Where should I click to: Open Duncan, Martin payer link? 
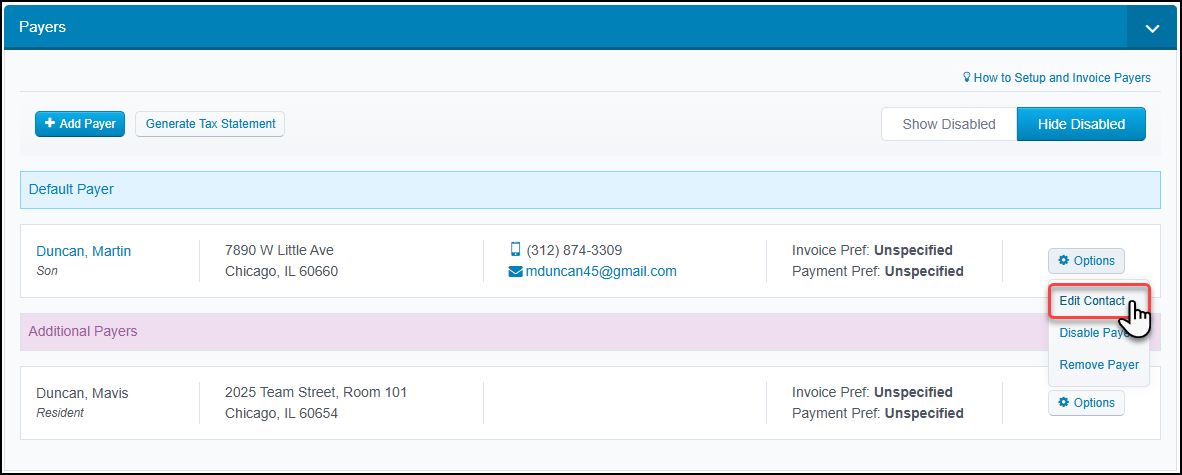point(84,251)
